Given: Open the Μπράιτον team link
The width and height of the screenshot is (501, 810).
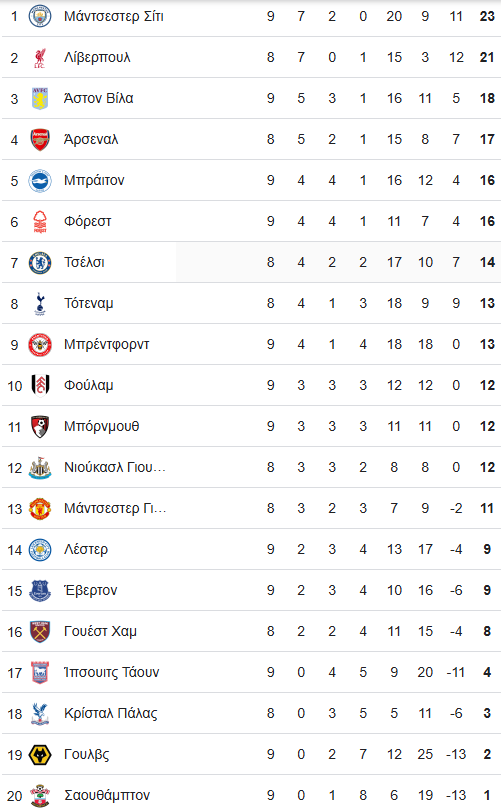Looking at the screenshot, I should click(94, 180).
